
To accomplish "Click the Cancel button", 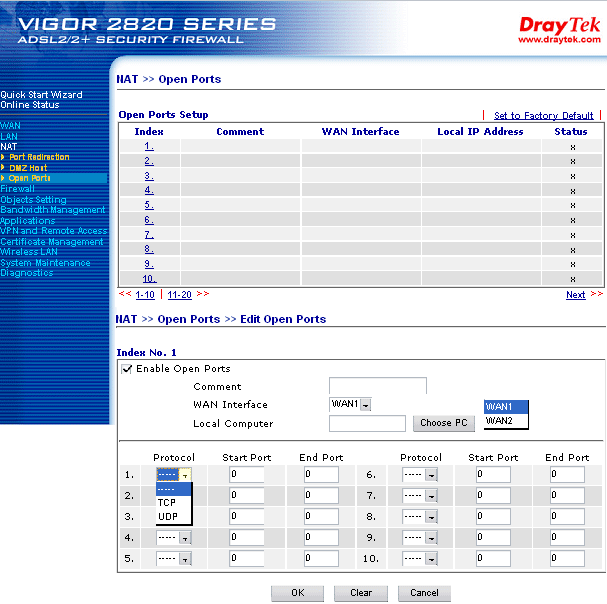I will [x=424, y=593].
